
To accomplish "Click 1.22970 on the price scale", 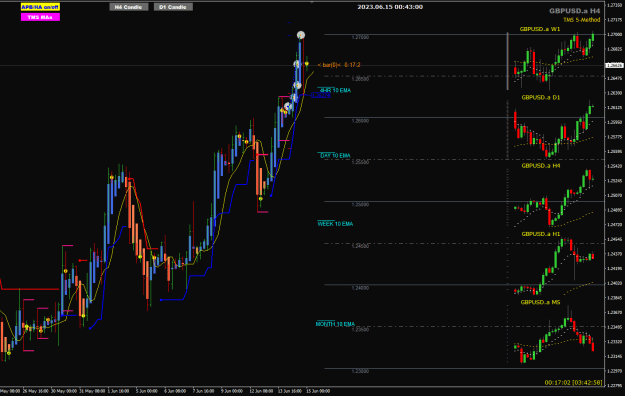I will pyautogui.click(x=615, y=371).
